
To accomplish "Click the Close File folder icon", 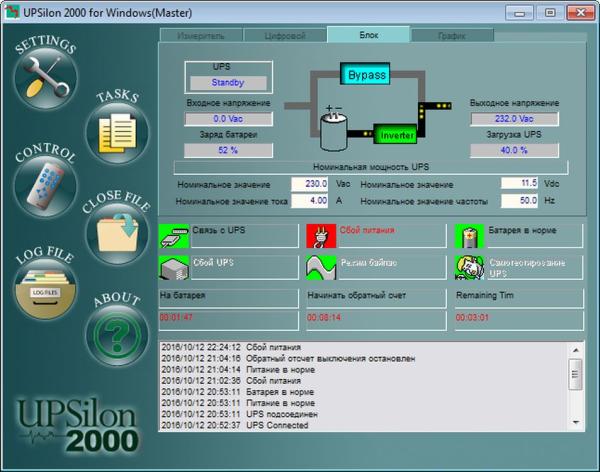I will 117,234.
